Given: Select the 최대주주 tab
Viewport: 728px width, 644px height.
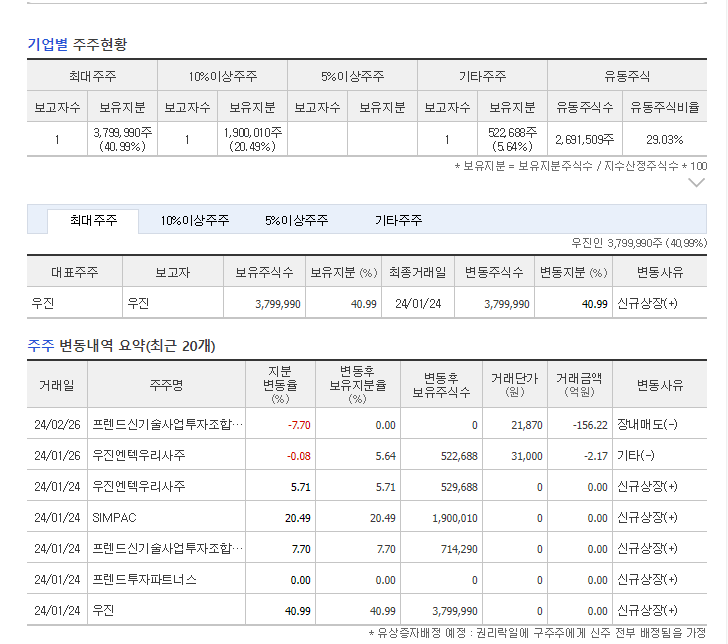Looking at the screenshot, I should 93,220.
